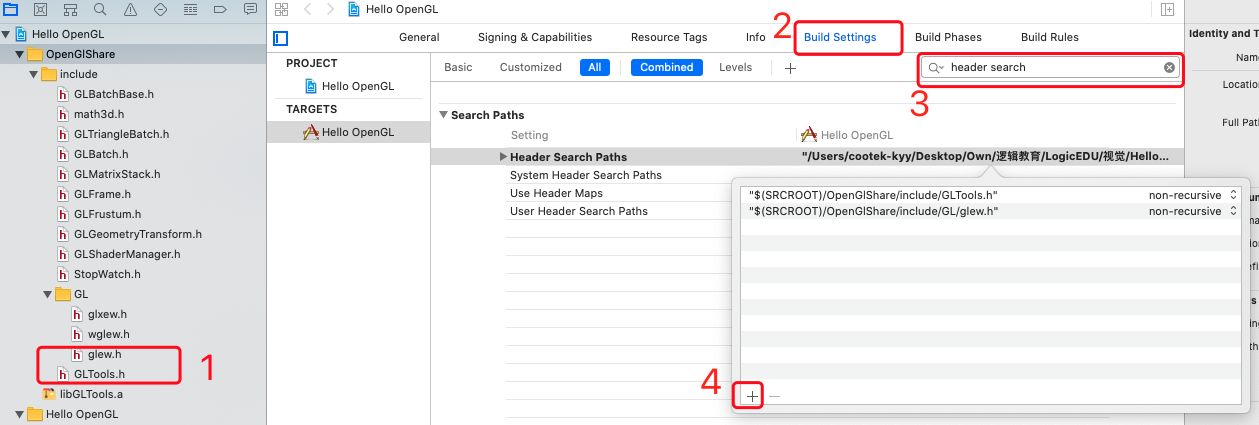
Task: Go back with the left chevron
Action: pyautogui.click(x=308, y=9)
